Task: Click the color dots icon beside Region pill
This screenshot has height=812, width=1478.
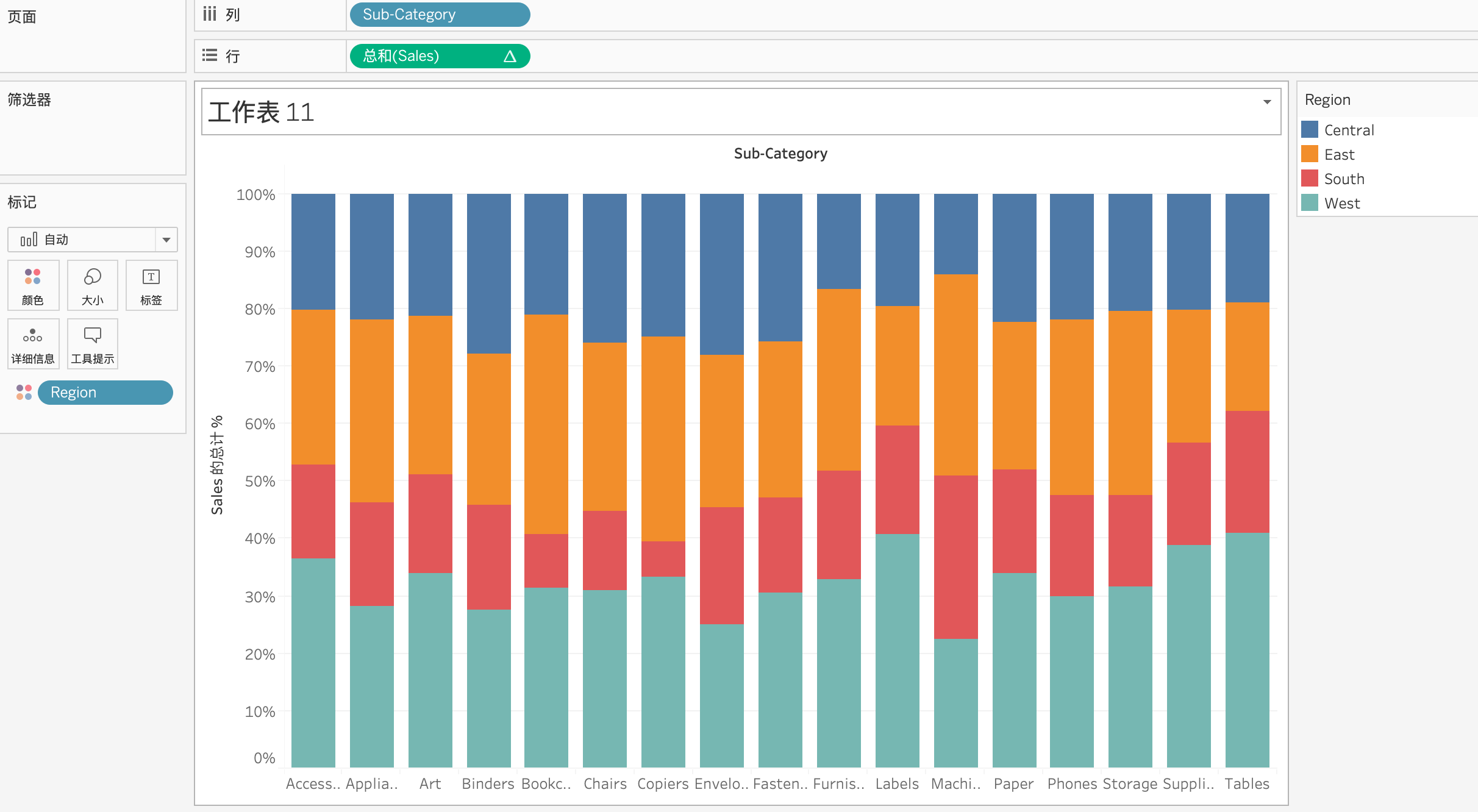Action: 24,393
